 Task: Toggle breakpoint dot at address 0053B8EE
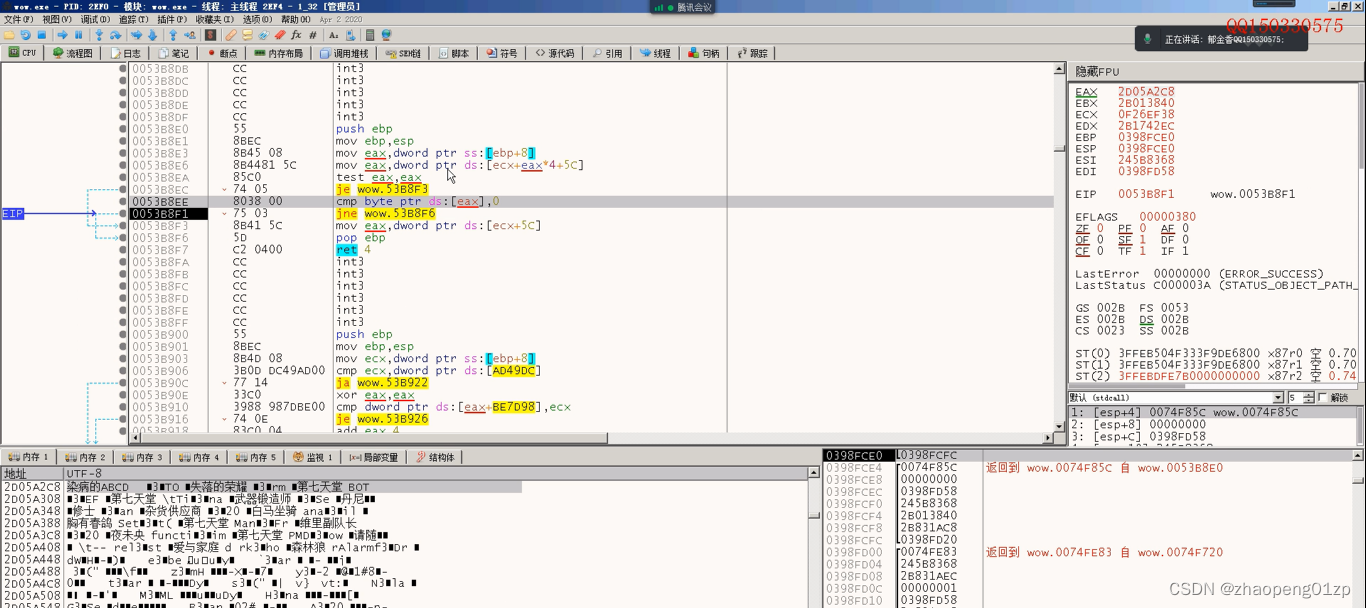(123, 201)
